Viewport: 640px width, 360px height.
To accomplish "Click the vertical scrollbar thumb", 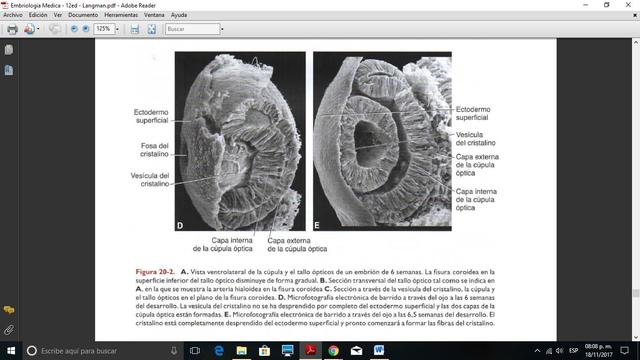I will pyautogui.click(x=636, y=293).
